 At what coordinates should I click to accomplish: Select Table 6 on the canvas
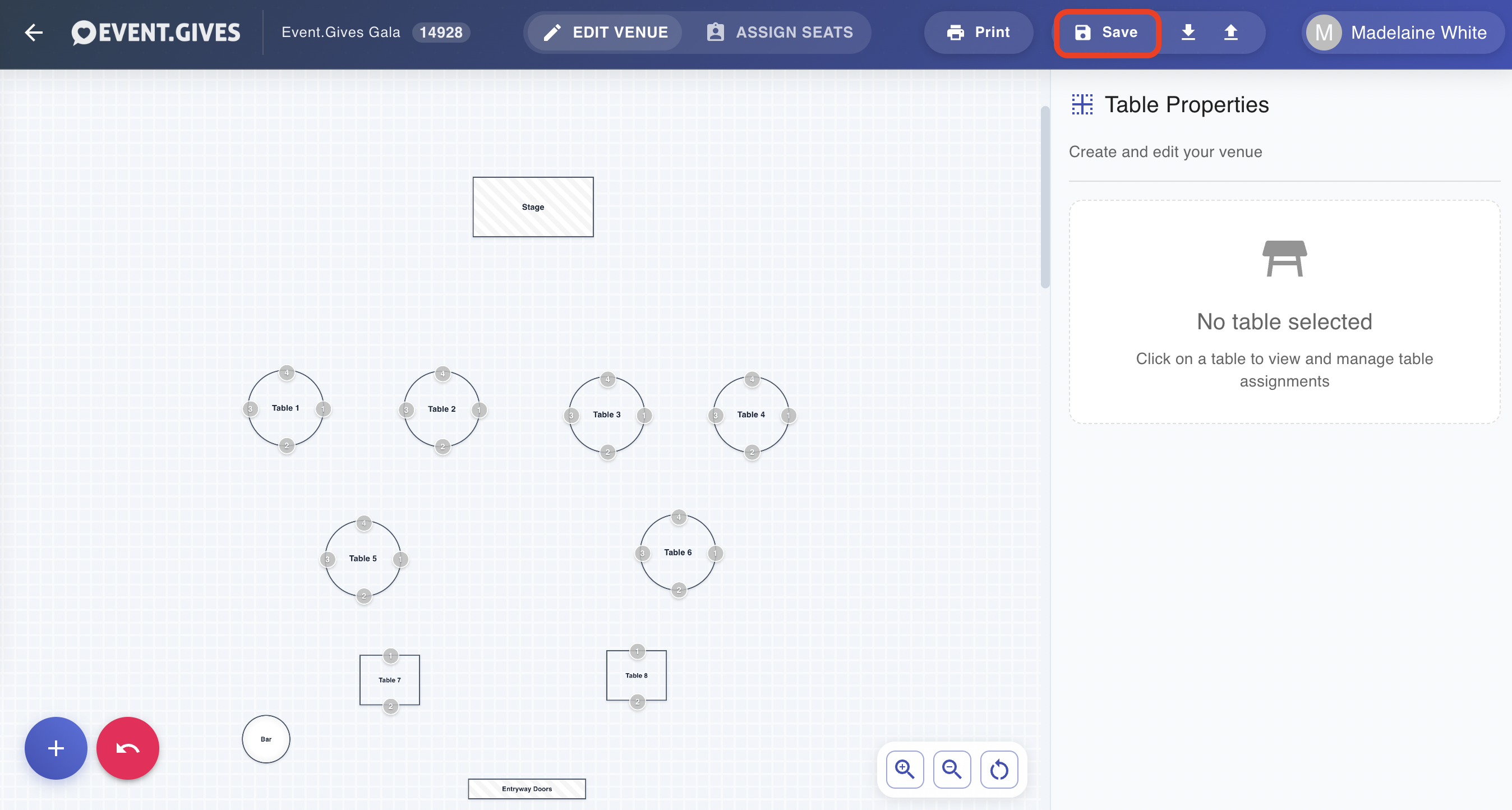pos(678,553)
